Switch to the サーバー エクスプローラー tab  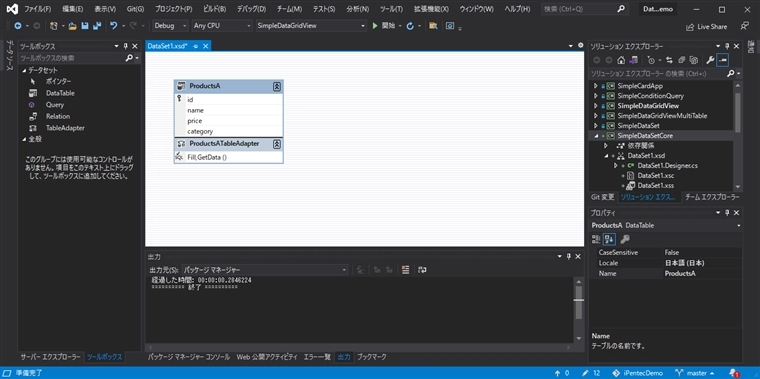pyautogui.click(x=50, y=357)
